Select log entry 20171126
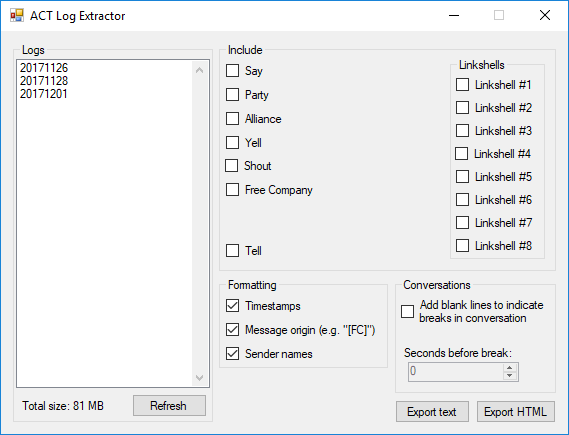Viewport: 569px width, 435px height. coord(44,67)
